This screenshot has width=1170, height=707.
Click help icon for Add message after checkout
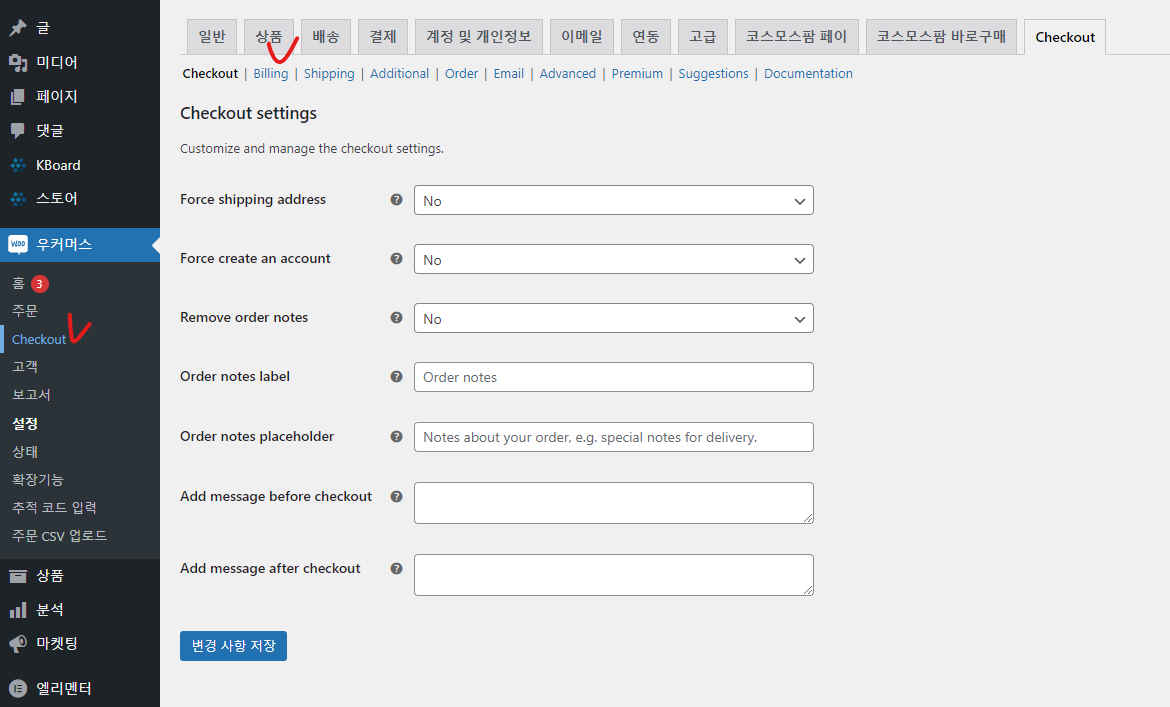pos(396,568)
